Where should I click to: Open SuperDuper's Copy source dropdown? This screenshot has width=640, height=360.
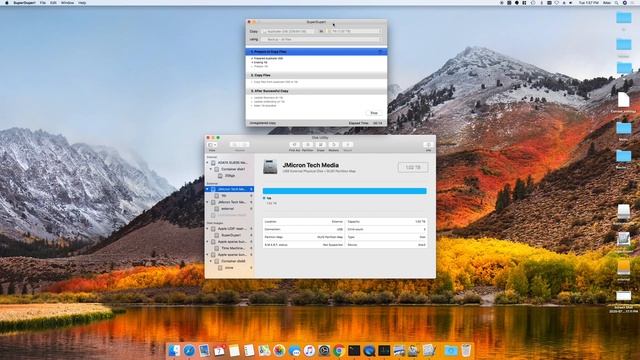(288, 31)
